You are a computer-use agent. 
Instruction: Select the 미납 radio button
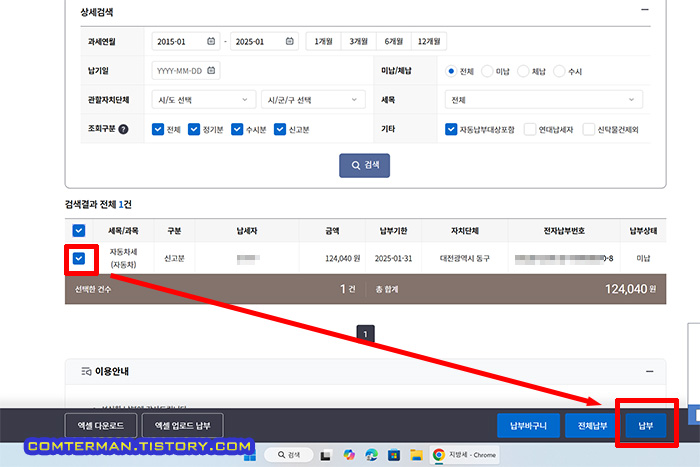[487, 71]
